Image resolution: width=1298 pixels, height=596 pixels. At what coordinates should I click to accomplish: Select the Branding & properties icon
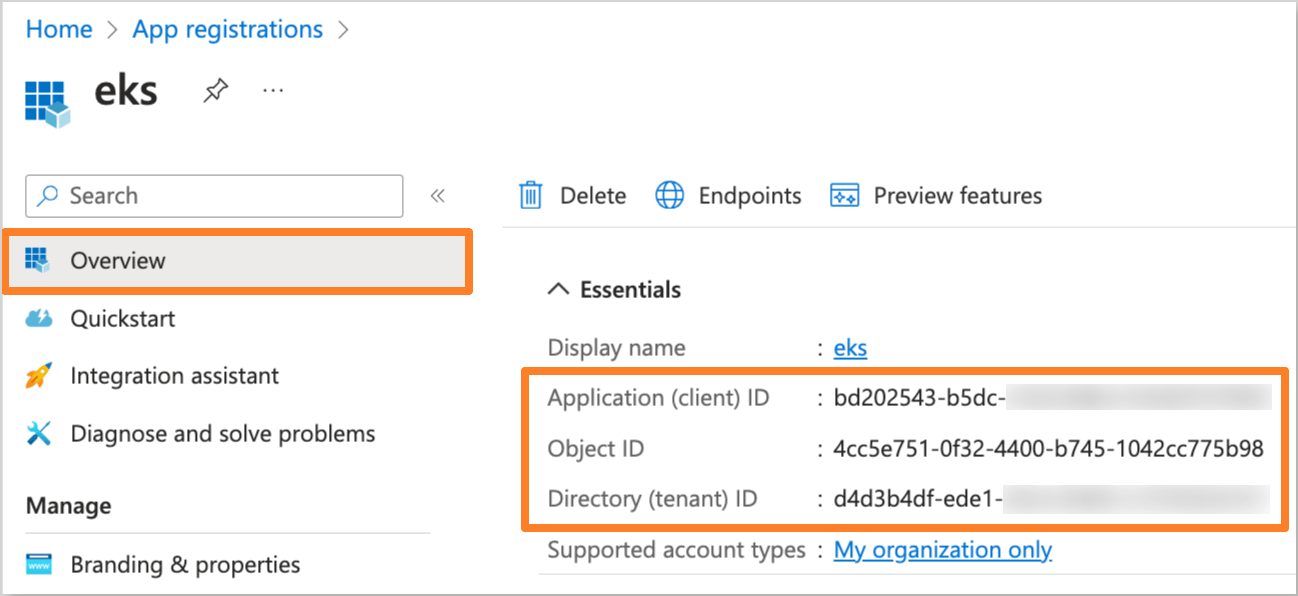click(38, 564)
